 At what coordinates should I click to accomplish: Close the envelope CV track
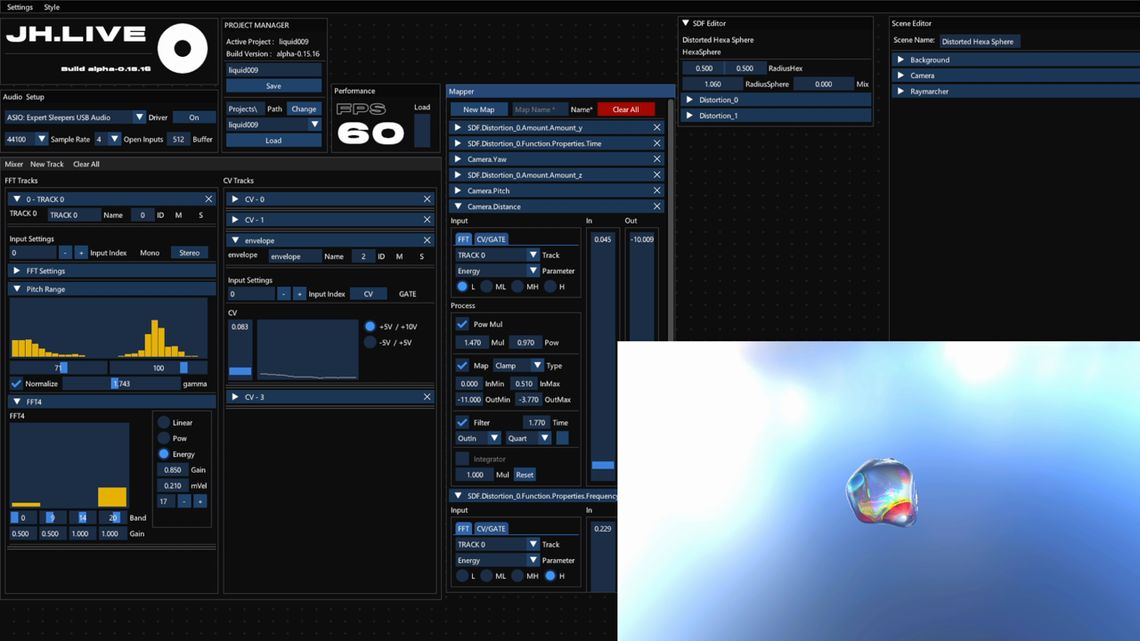click(427, 240)
